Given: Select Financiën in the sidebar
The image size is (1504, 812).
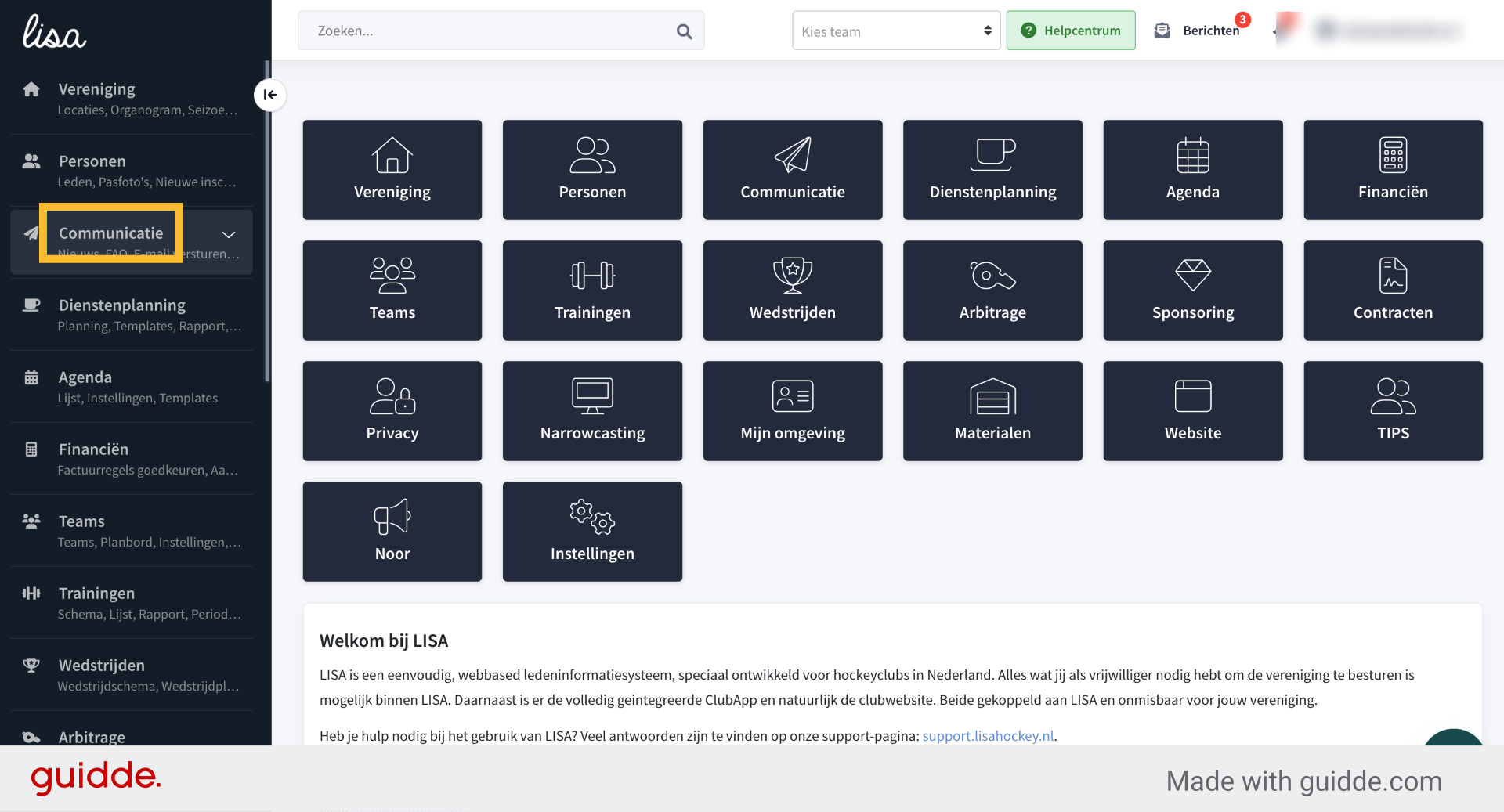Looking at the screenshot, I should pyautogui.click(x=132, y=459).
